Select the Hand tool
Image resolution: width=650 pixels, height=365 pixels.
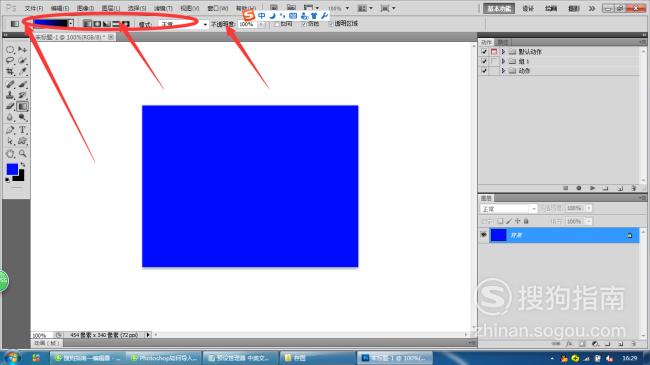(10, 153)
